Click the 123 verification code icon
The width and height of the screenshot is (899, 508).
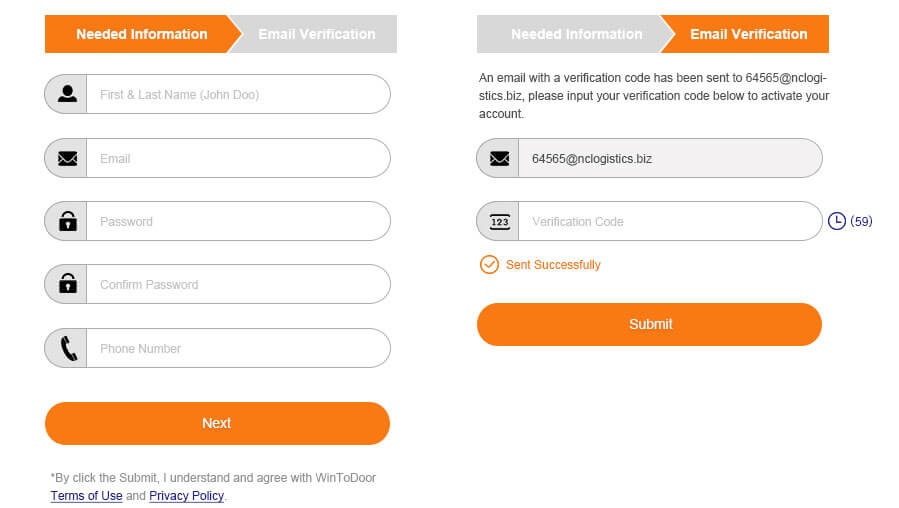click(x=499, y=221)
